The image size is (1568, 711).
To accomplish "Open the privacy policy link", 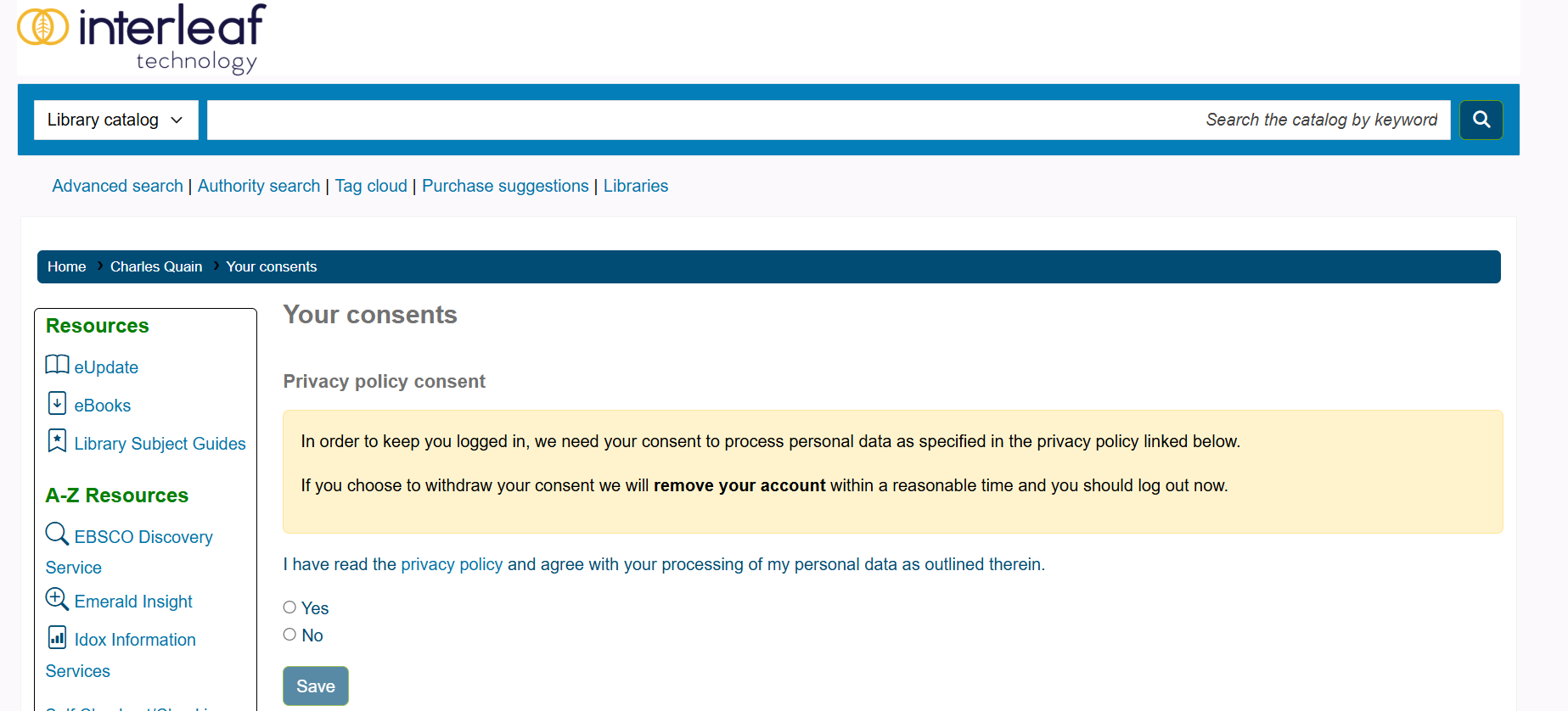I will 452,564.
